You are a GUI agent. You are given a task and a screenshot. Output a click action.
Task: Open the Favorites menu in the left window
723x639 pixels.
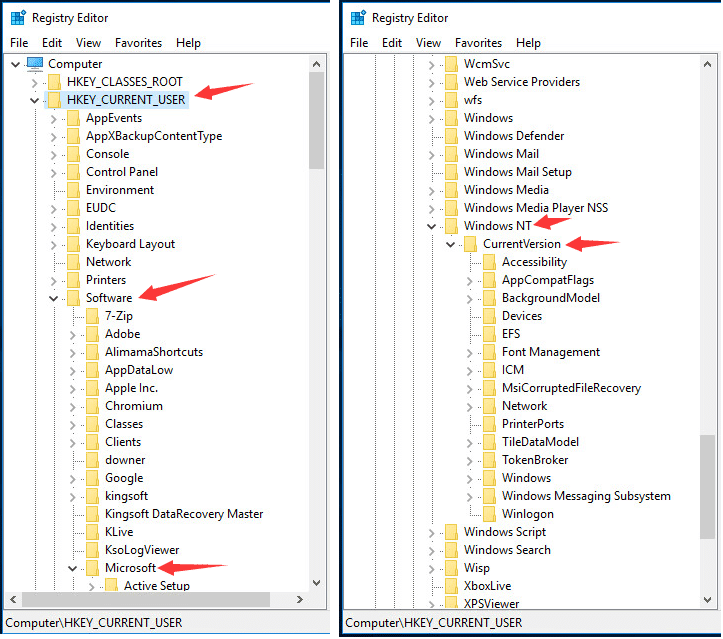137,43
